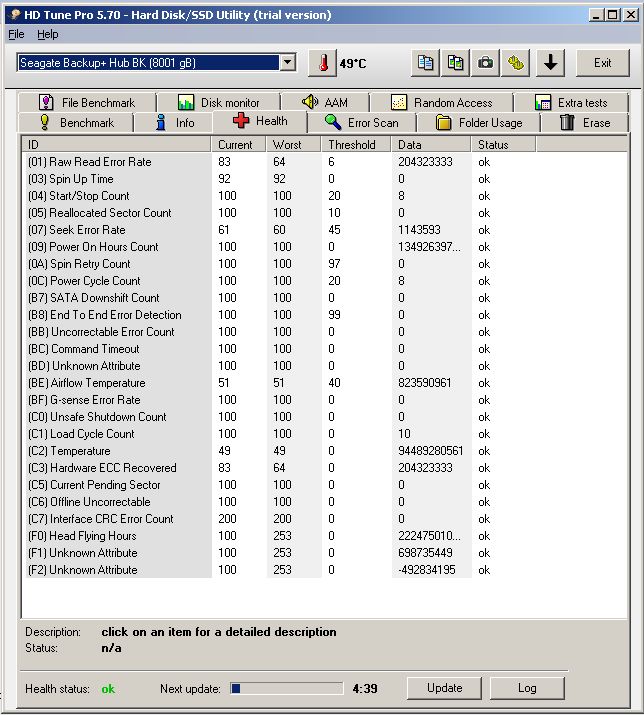Image resolution: width=644 pixels, height=715 pixels.
Task: Click the black down-arrow toolbar icon
Action: pyautogui.click(x=551, y=63)
